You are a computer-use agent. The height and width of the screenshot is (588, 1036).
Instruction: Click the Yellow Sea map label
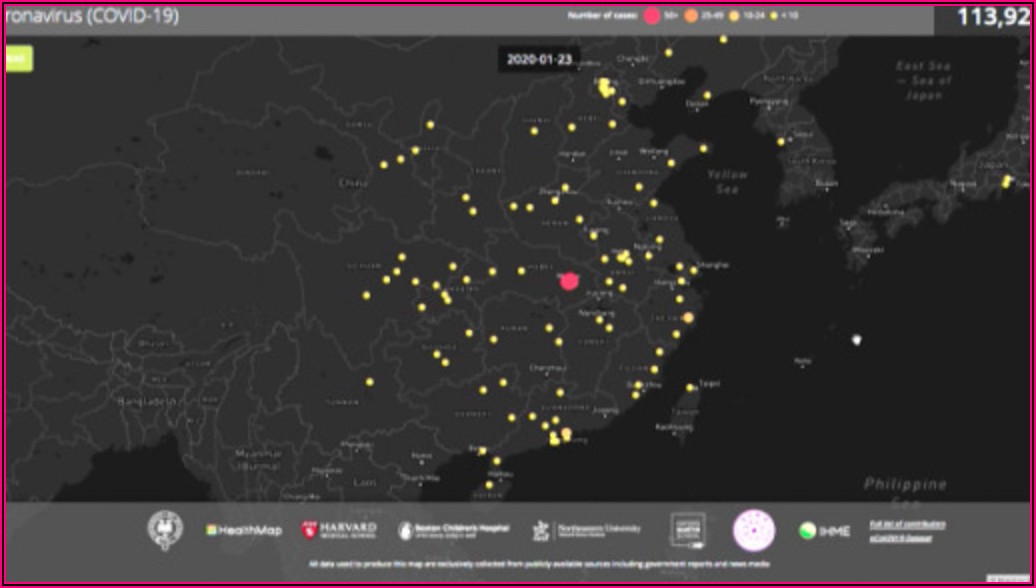pos(727,182)
